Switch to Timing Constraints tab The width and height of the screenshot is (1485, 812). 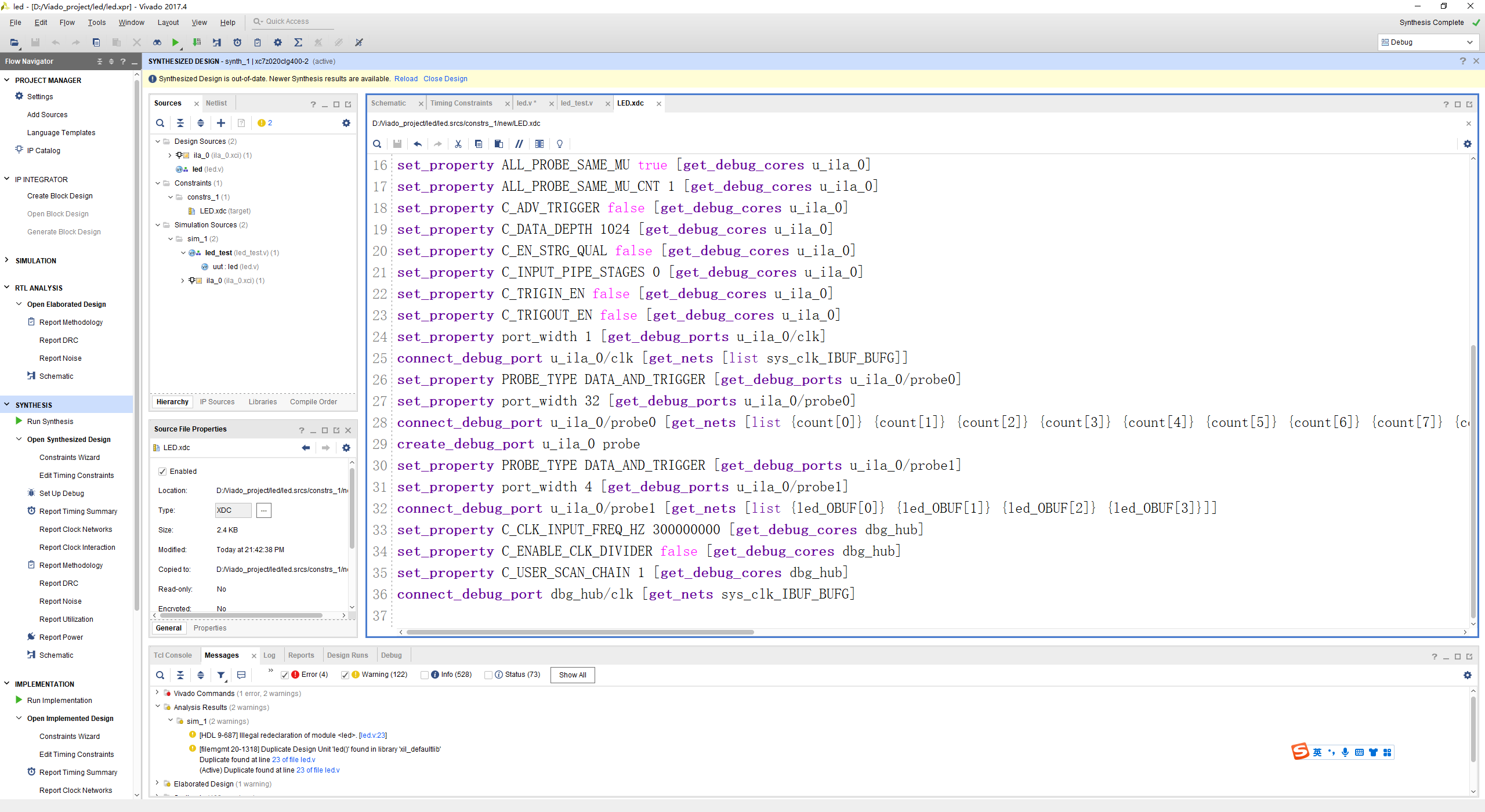tap(461, 103)
